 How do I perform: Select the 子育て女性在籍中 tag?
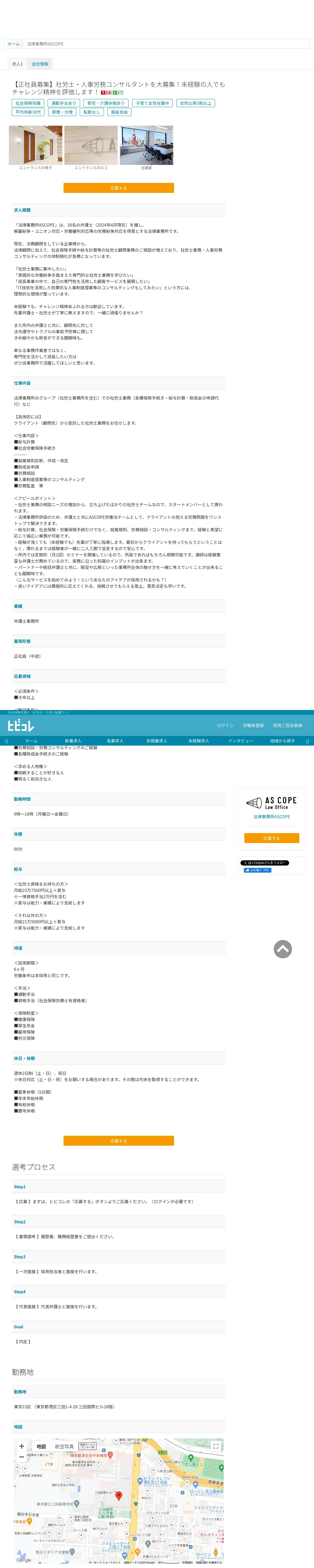(153, 103)
